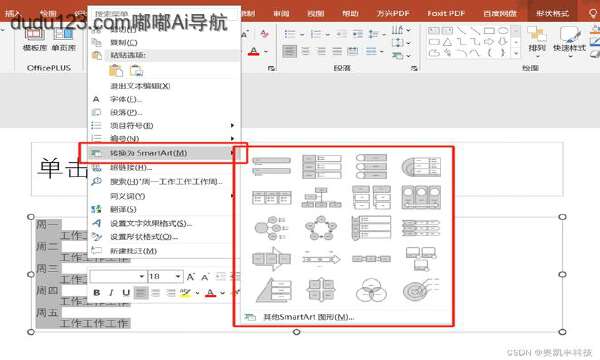Image resolution: width=600 pixels, height=360 pixels.
Task: Click the 快速样式 quick styles icon
Action: click(569, 39)
